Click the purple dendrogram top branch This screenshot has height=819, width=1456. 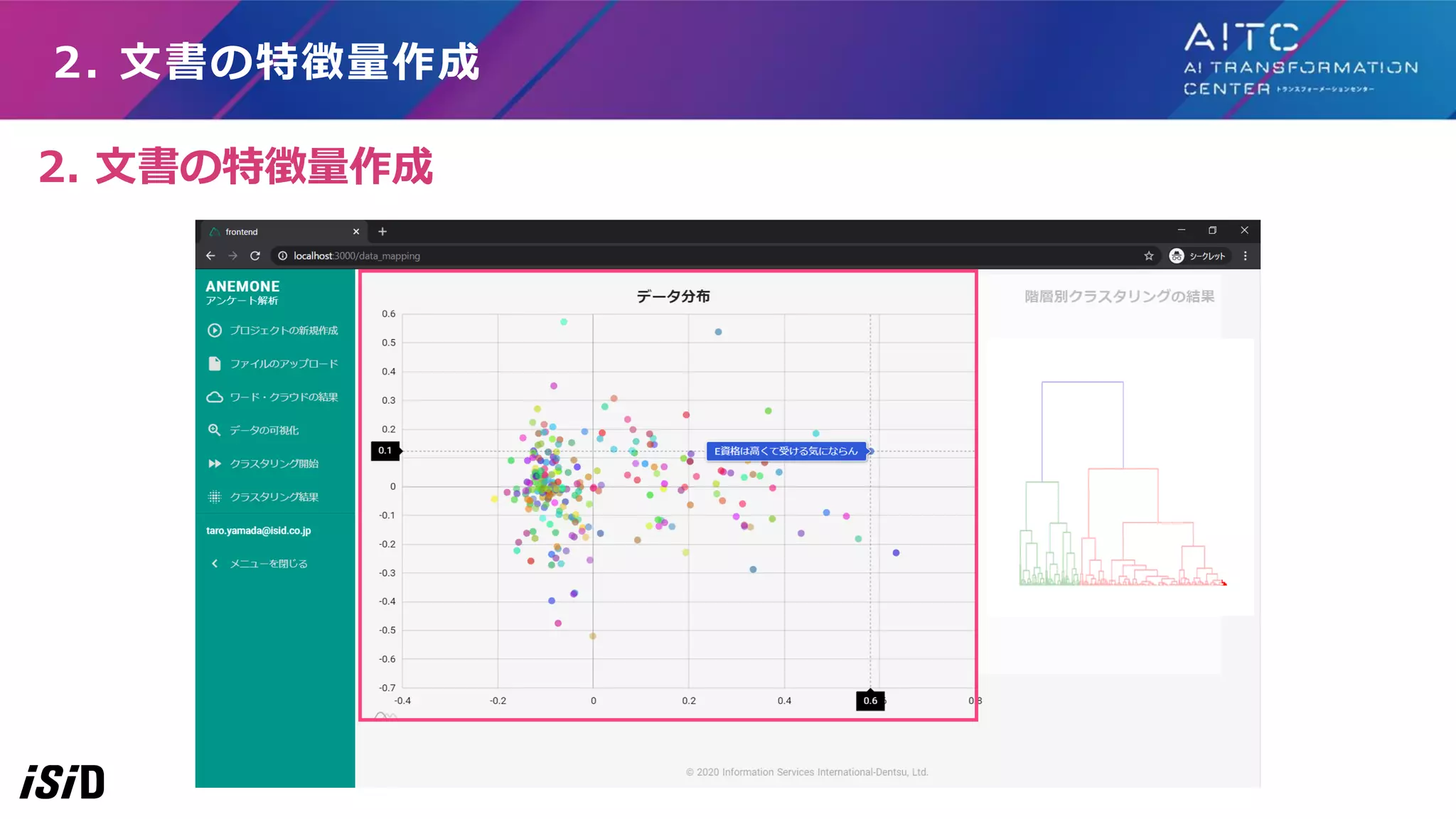1082,382
